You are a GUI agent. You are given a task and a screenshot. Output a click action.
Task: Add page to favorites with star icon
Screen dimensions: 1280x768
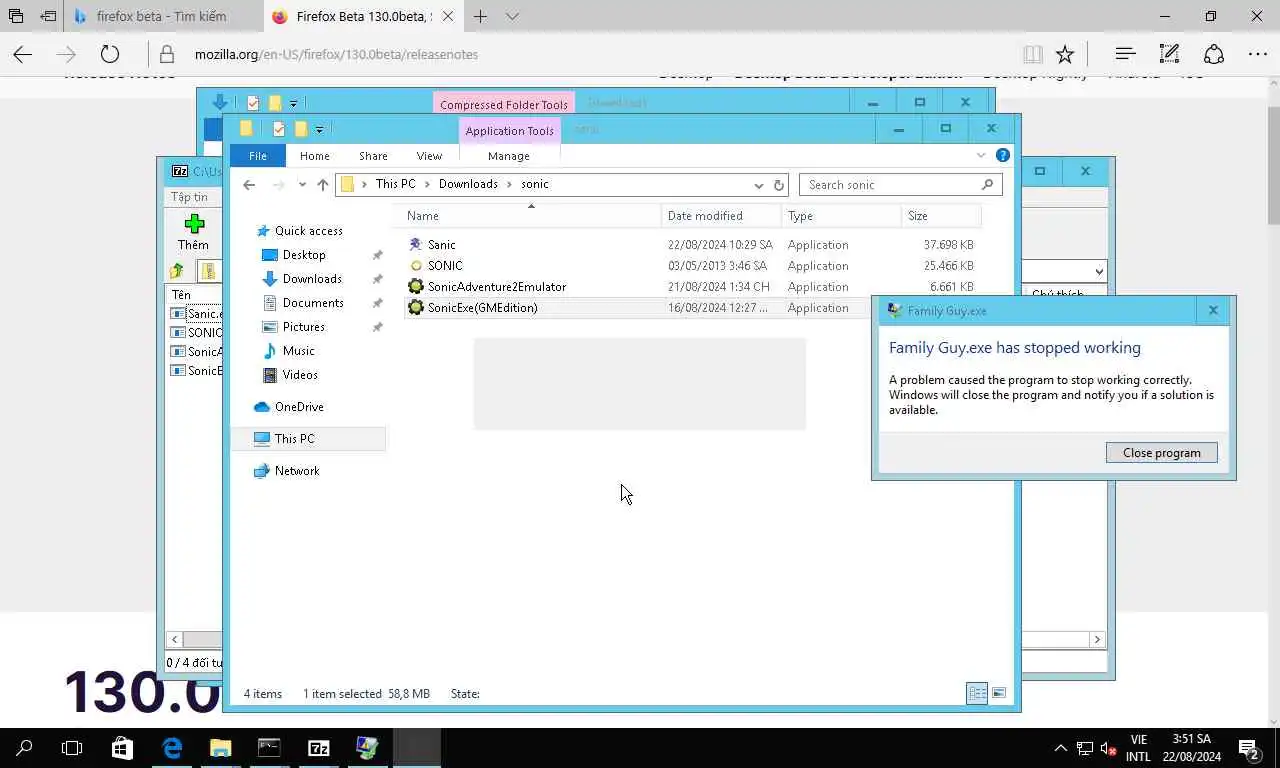coord(1065,54)
